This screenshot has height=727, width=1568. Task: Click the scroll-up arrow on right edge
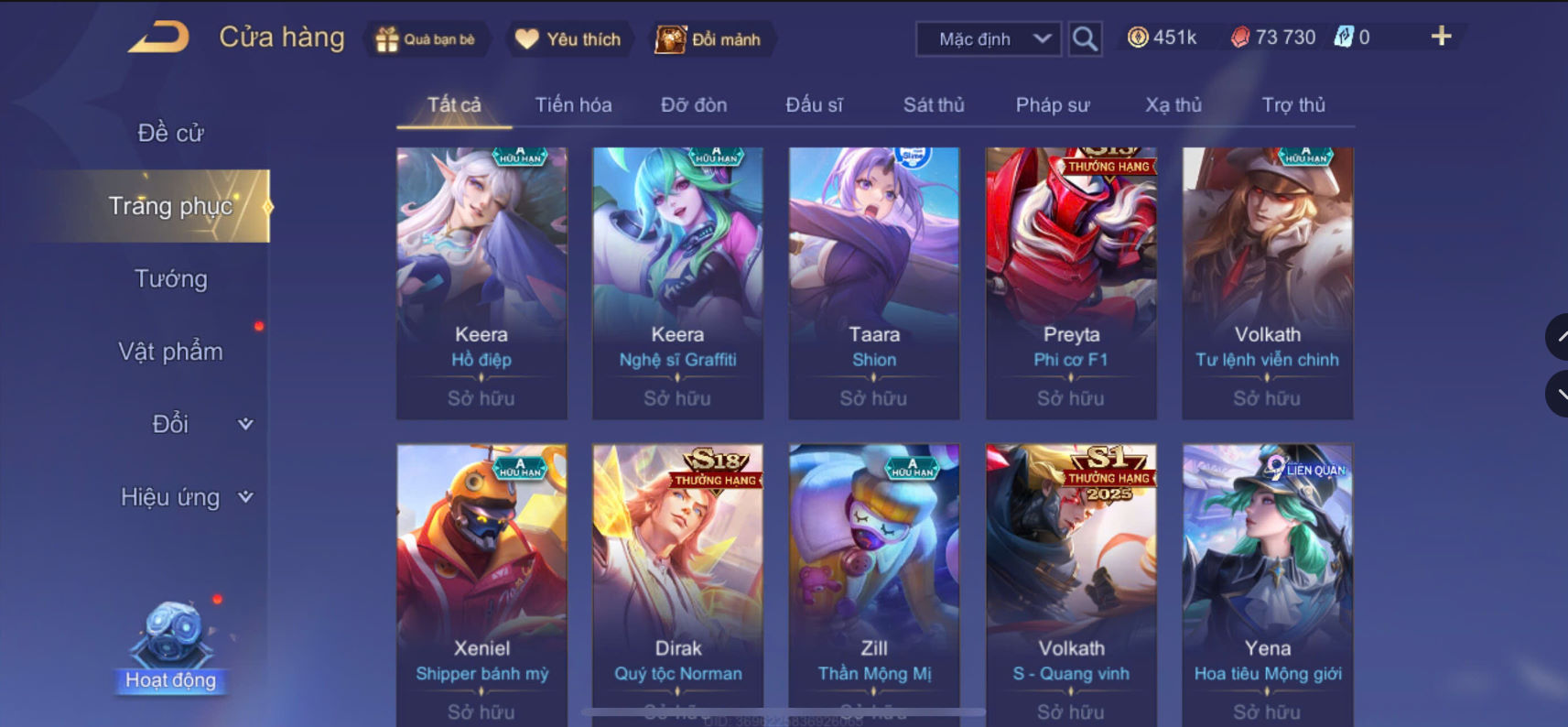(x=1558, y=337)
